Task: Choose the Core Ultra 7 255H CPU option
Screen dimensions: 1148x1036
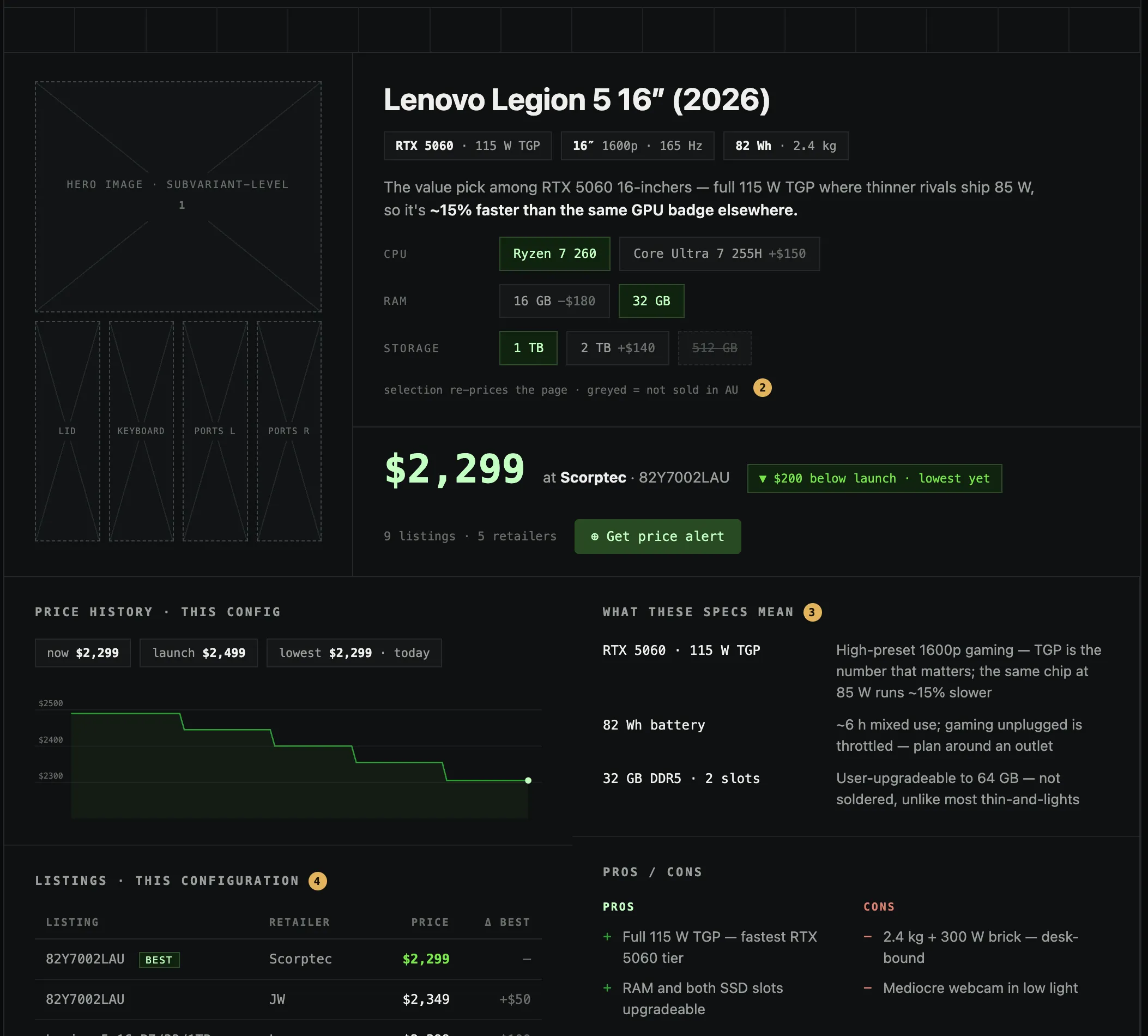Action: click(x=720, y=254)
